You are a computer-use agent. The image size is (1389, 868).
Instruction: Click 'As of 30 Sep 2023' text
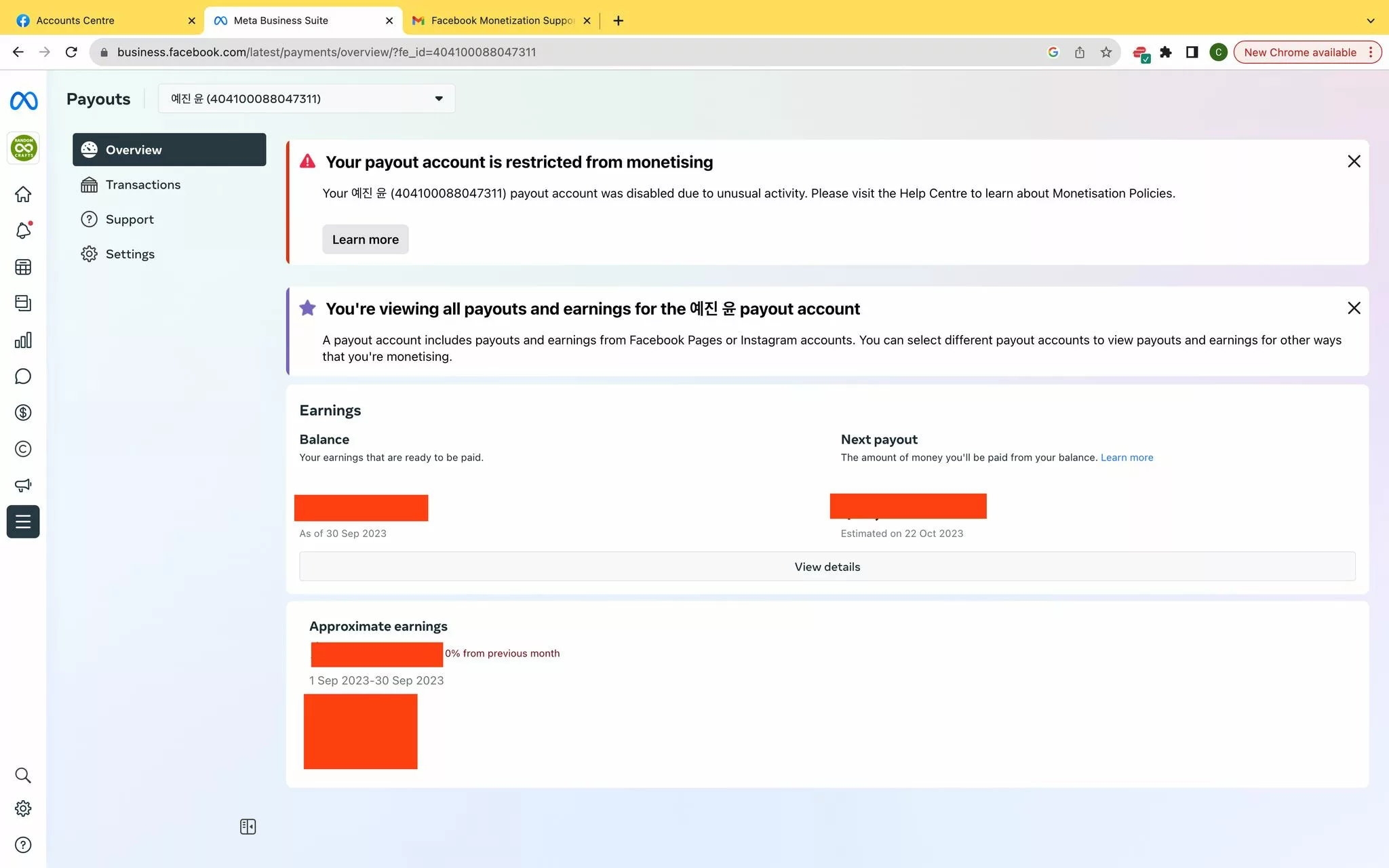(343, 534)
